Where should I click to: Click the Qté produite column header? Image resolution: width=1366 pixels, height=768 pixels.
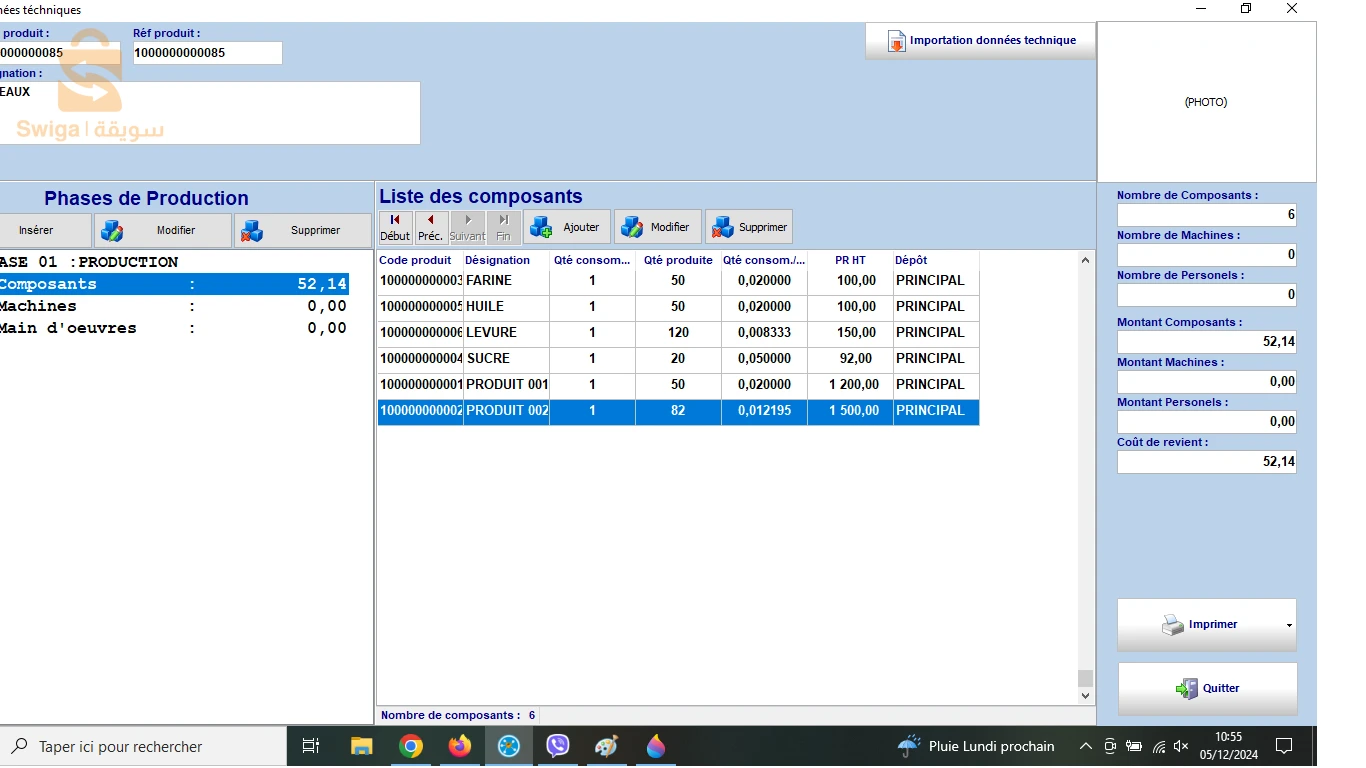[678, 260]
